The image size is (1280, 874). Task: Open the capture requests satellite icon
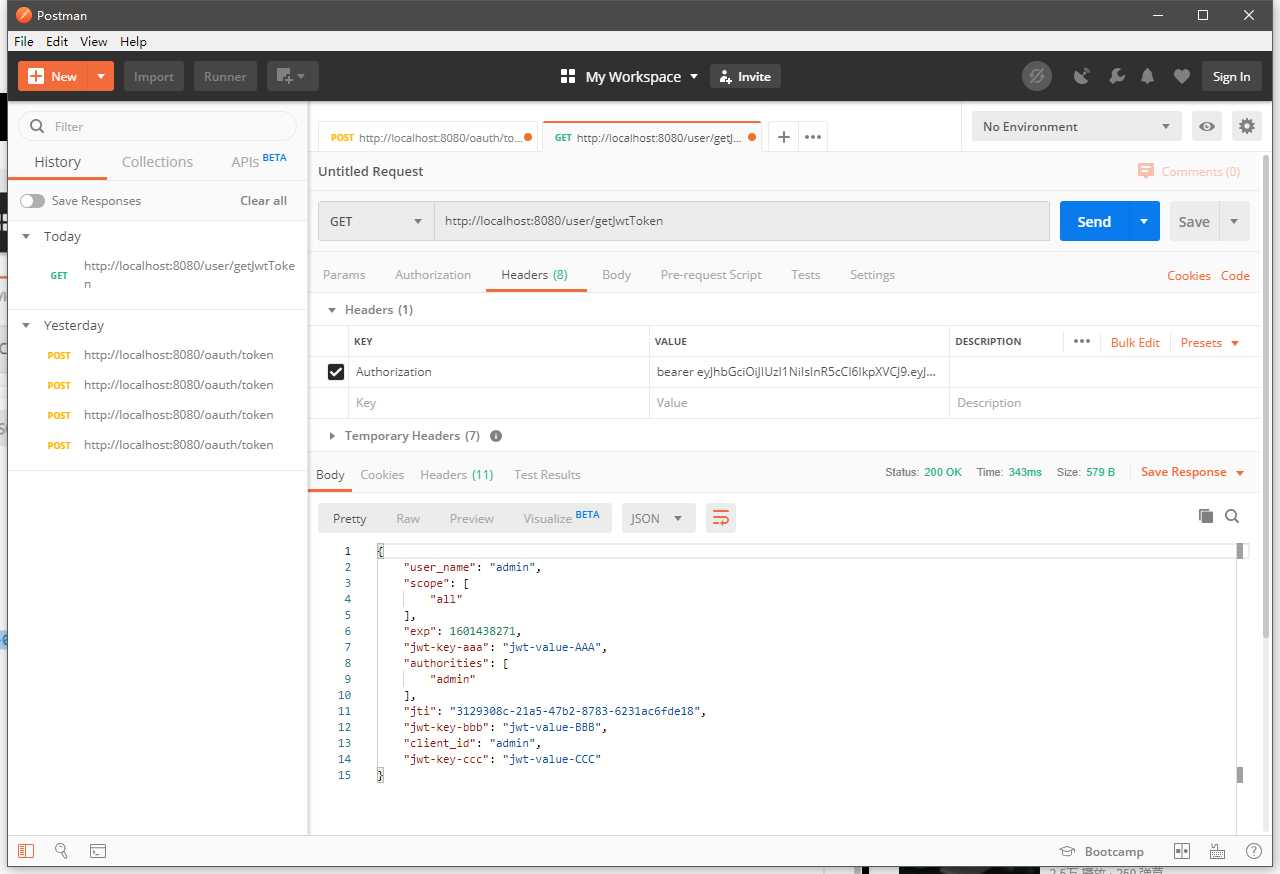point(1081,76)
